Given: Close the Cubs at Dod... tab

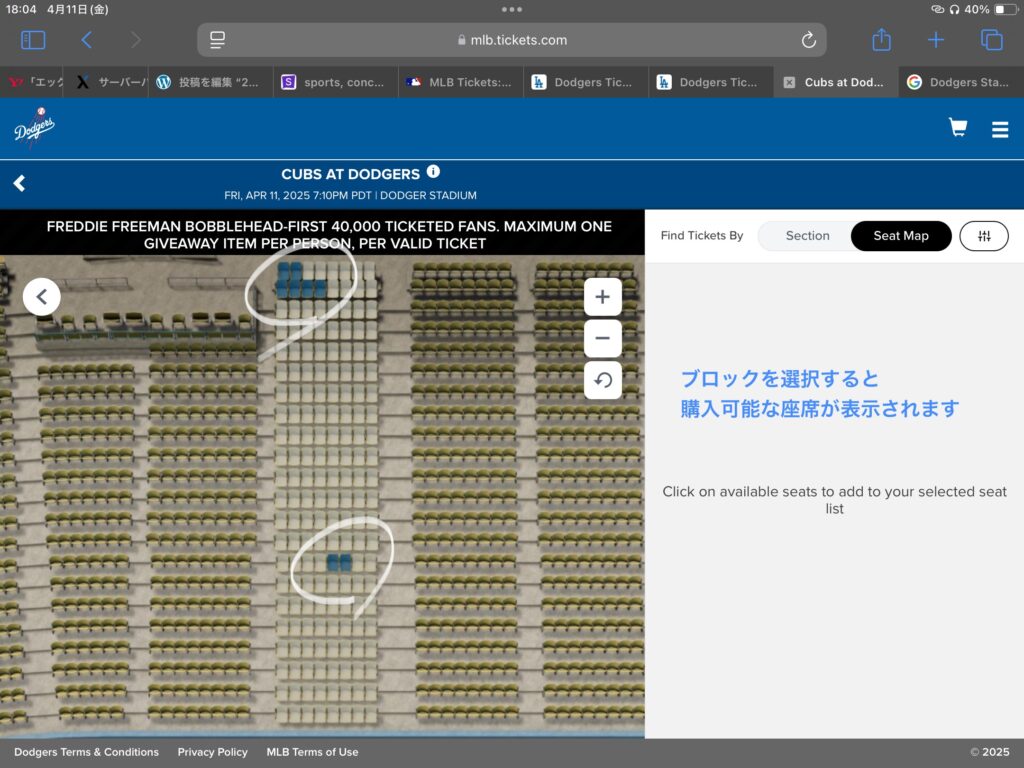Looking at the screenshot, I should pos(790,82).
